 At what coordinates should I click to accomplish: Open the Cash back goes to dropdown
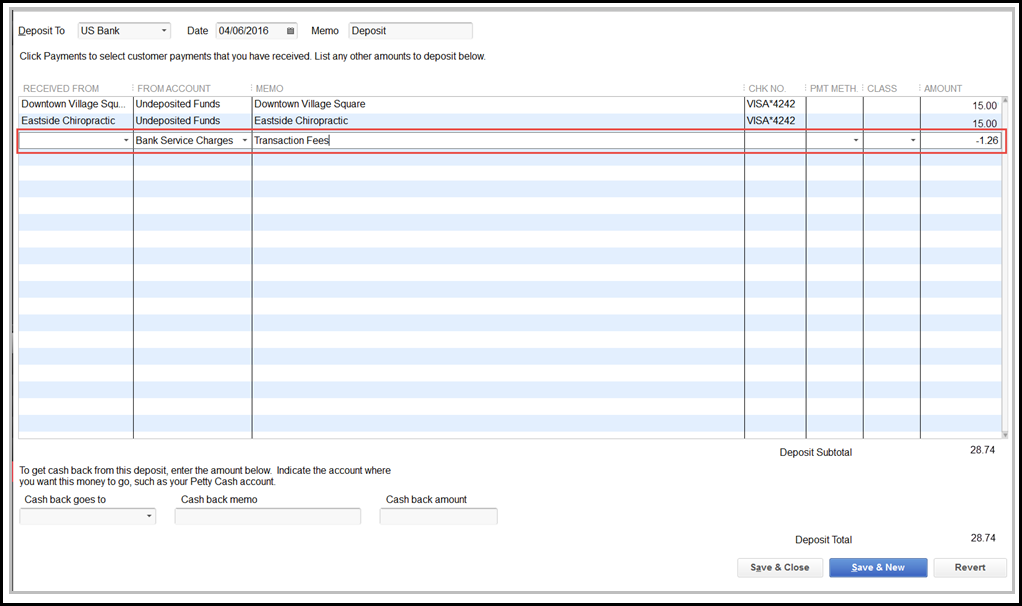(x=150, y=516)
